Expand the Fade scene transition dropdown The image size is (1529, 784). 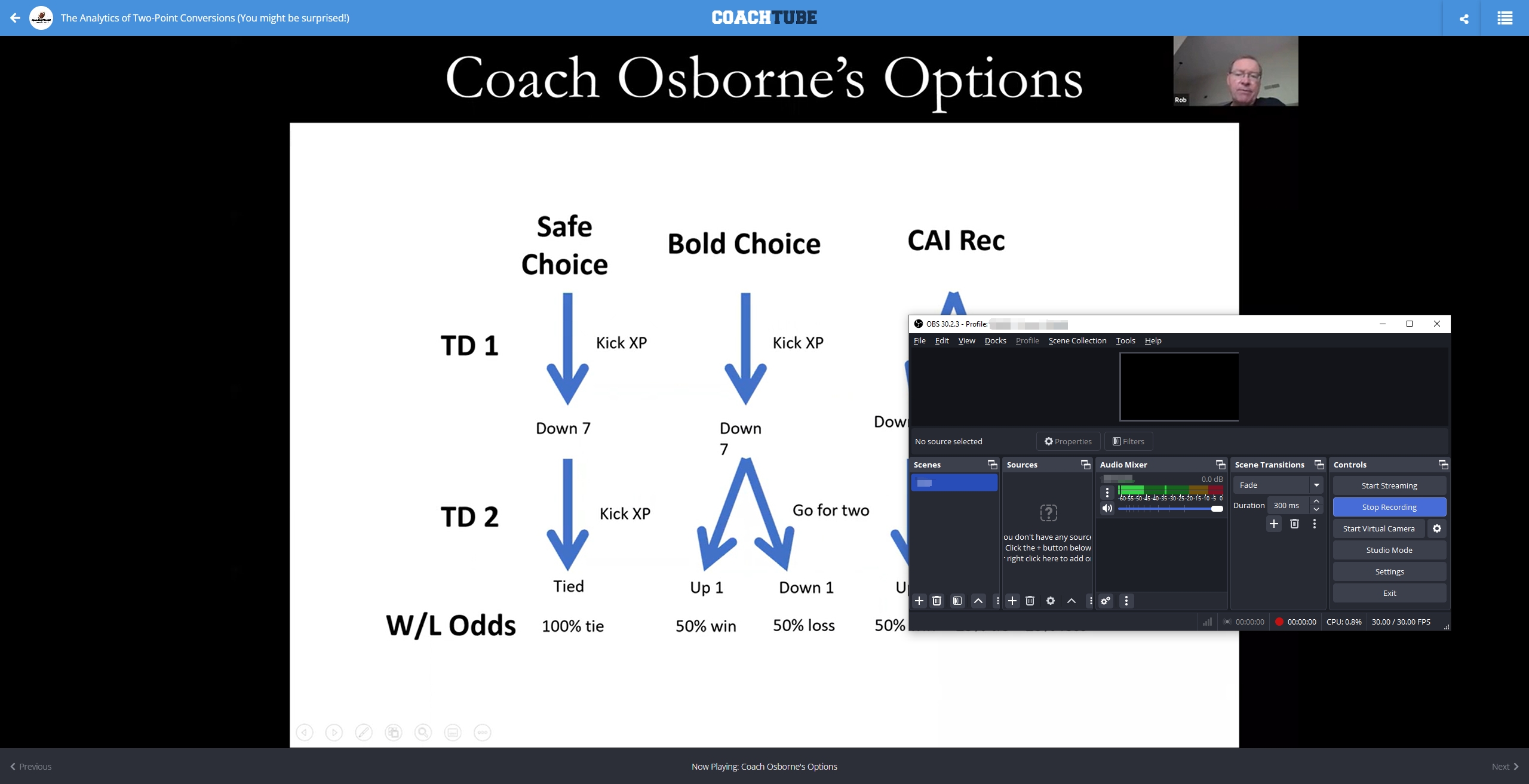(1316, 485)
